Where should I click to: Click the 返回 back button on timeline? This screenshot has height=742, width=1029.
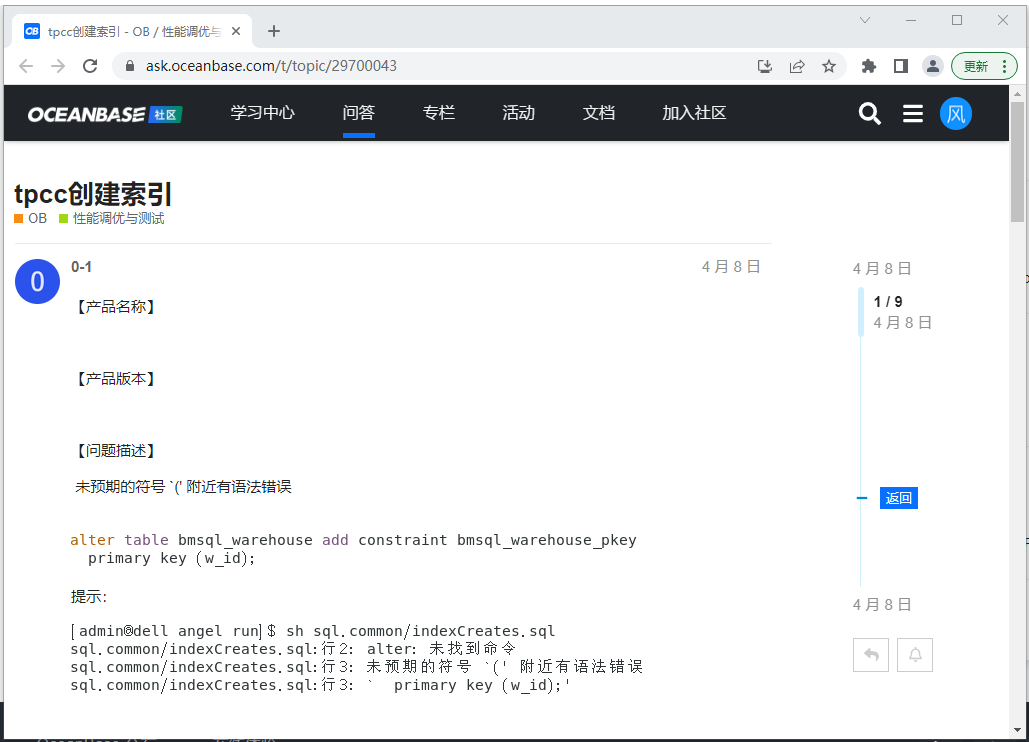pyautogui.click(x=898, y=498)
